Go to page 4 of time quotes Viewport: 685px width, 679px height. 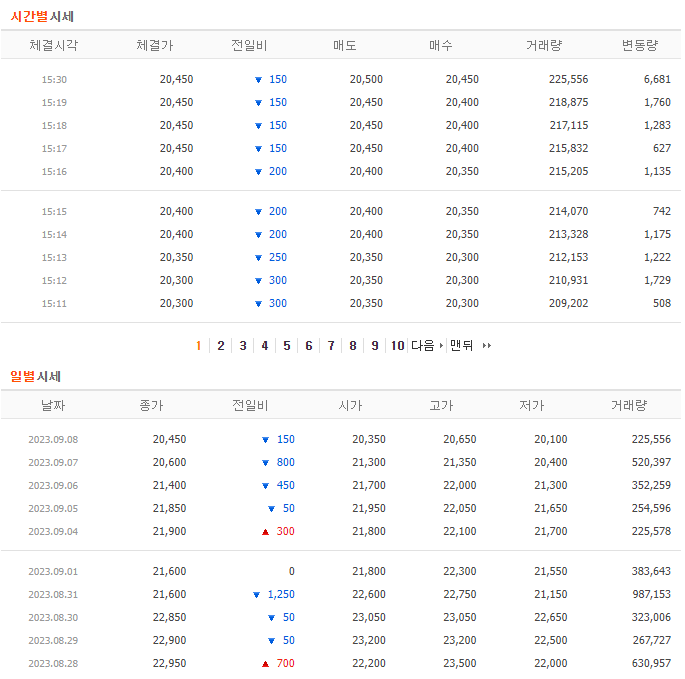point(265,346)
